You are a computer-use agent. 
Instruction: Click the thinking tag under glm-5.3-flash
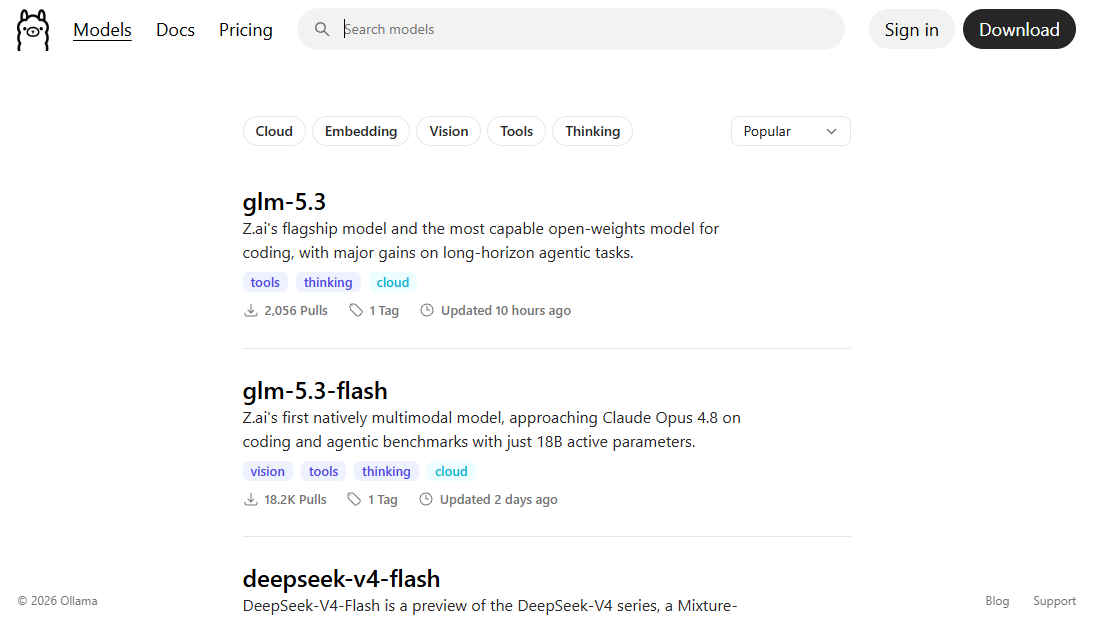pyautogui.click(x=386, y=471)
